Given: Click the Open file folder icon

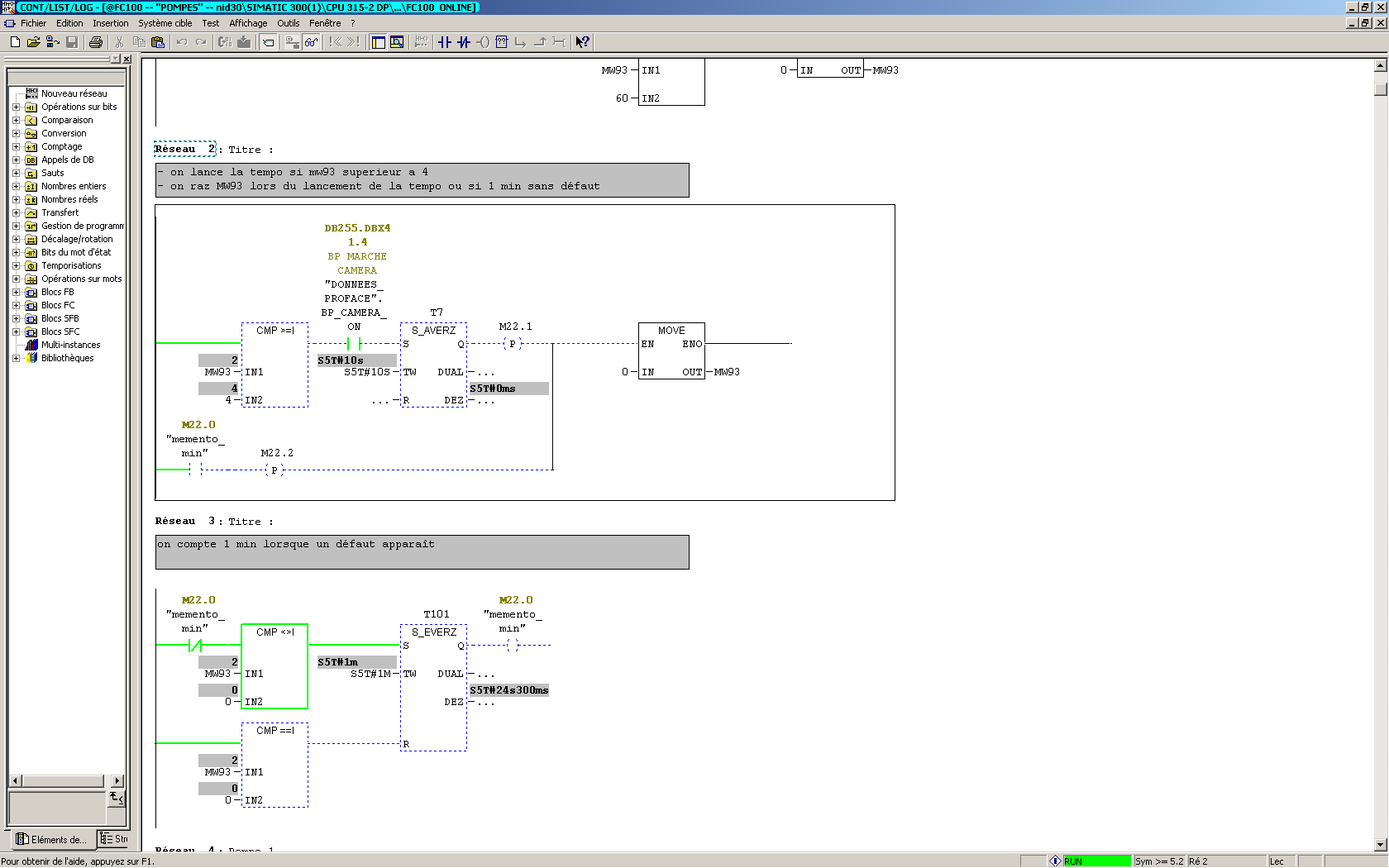Looking at the screenshot, I should coord(34,42).
